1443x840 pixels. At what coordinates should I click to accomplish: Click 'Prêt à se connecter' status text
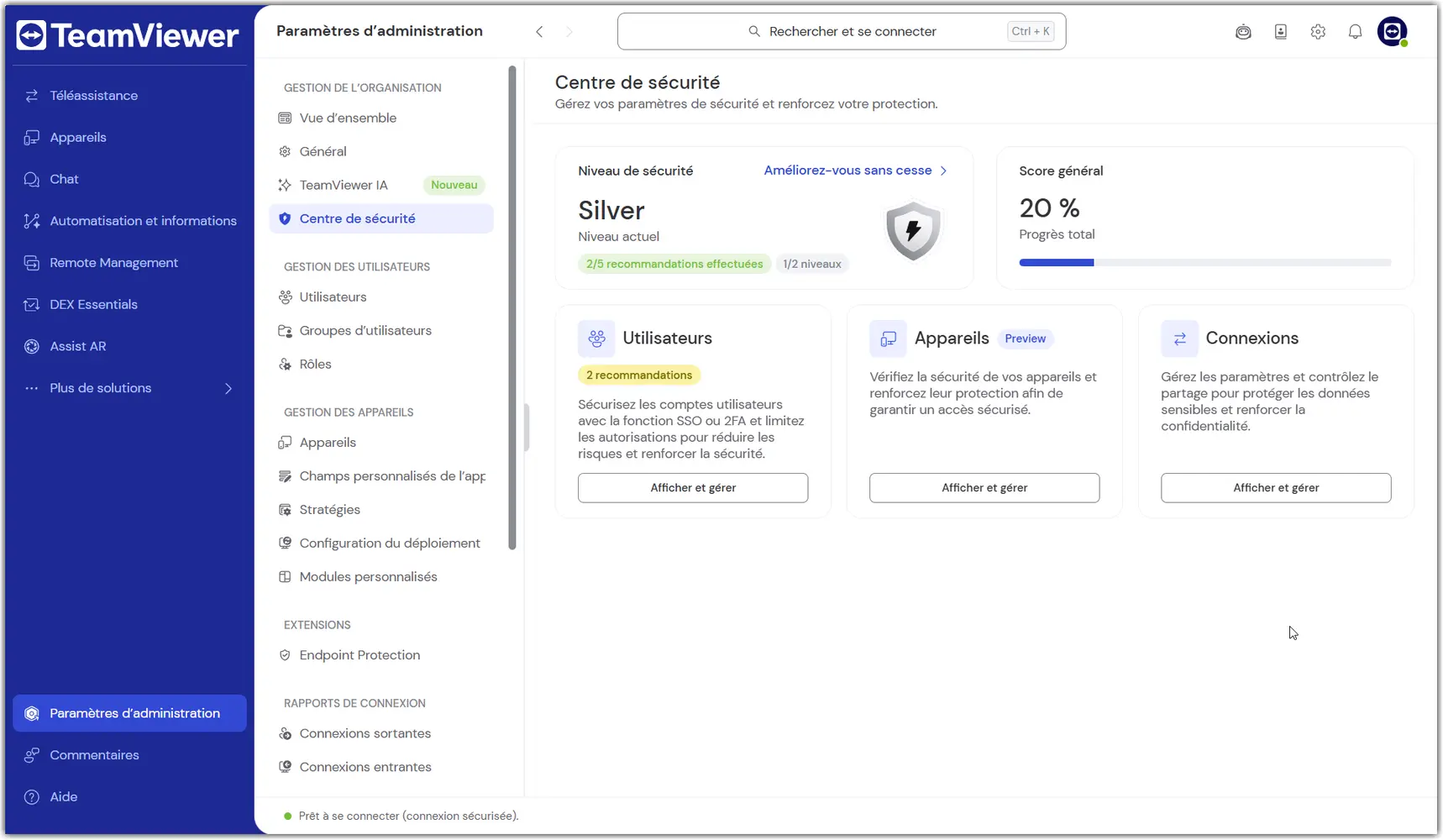click(x=408, y=816)
